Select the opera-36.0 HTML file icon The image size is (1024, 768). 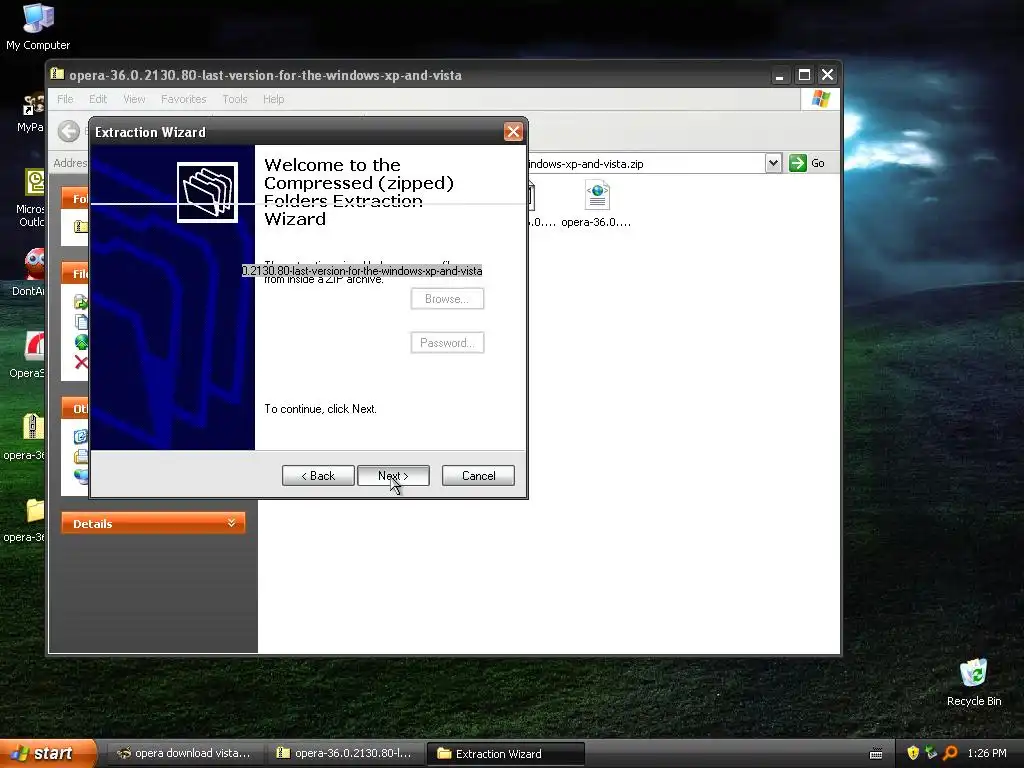coord(596,195)
